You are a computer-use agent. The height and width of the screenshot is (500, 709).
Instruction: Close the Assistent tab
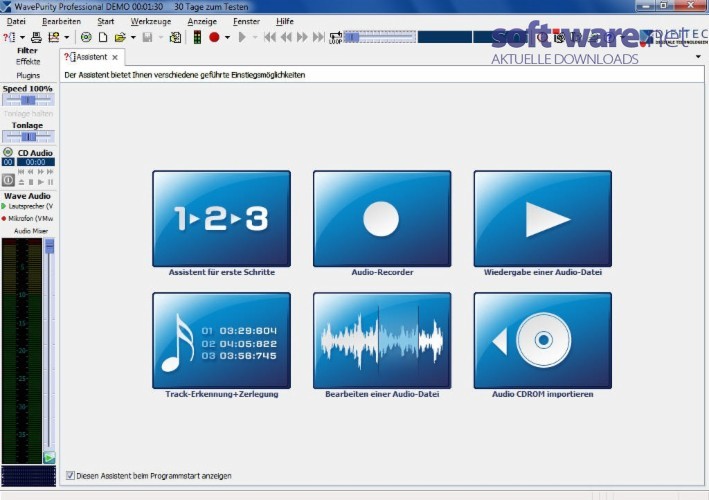pos(115,57)
